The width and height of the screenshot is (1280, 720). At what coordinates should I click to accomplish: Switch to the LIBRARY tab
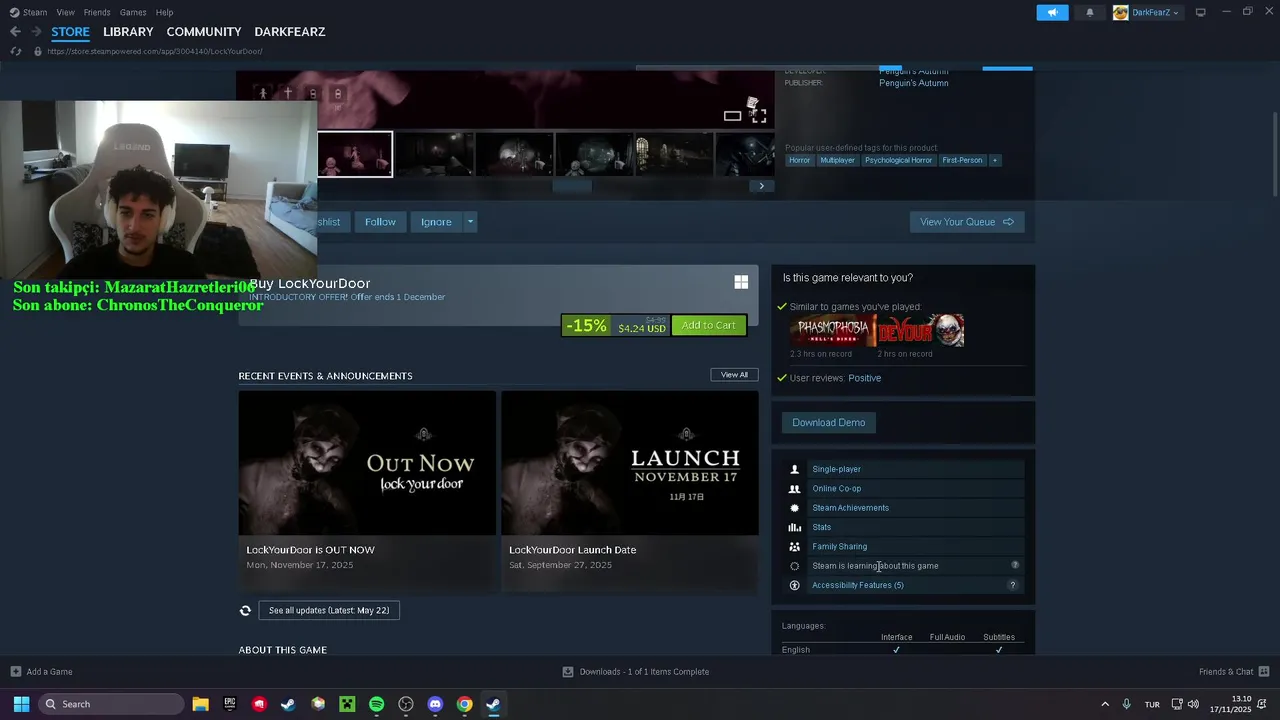pos(128,32)
